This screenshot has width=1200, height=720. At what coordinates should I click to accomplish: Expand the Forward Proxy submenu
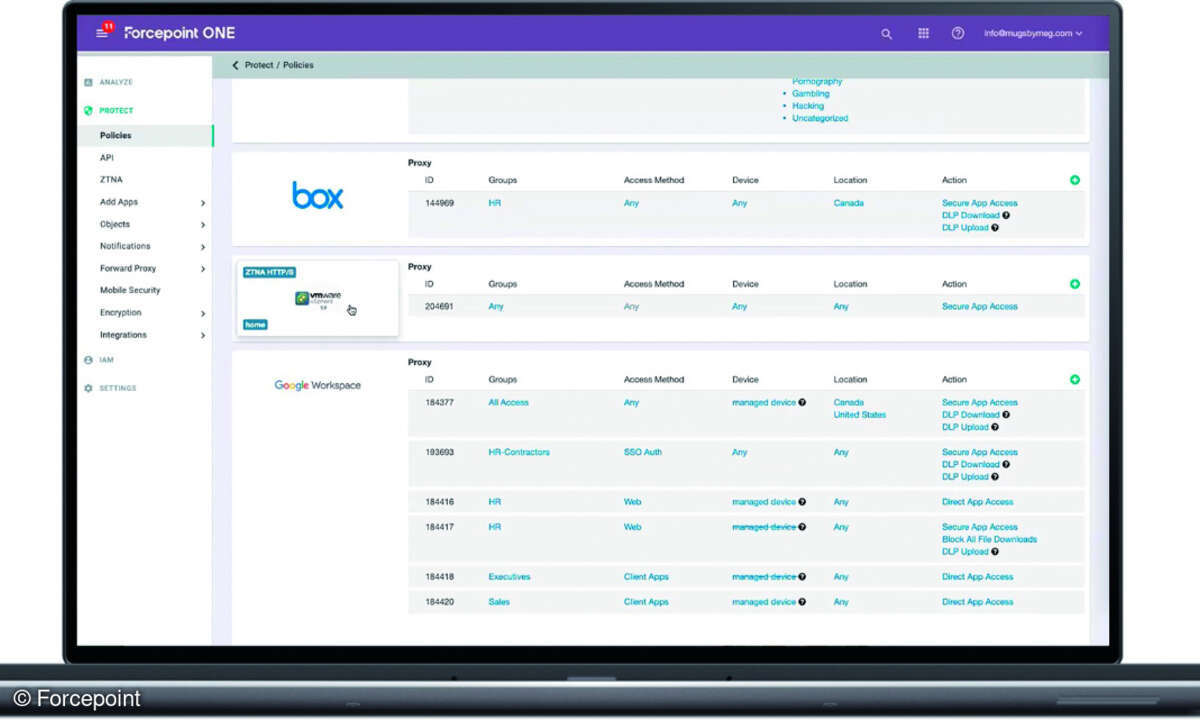click(x=203, y=269)
